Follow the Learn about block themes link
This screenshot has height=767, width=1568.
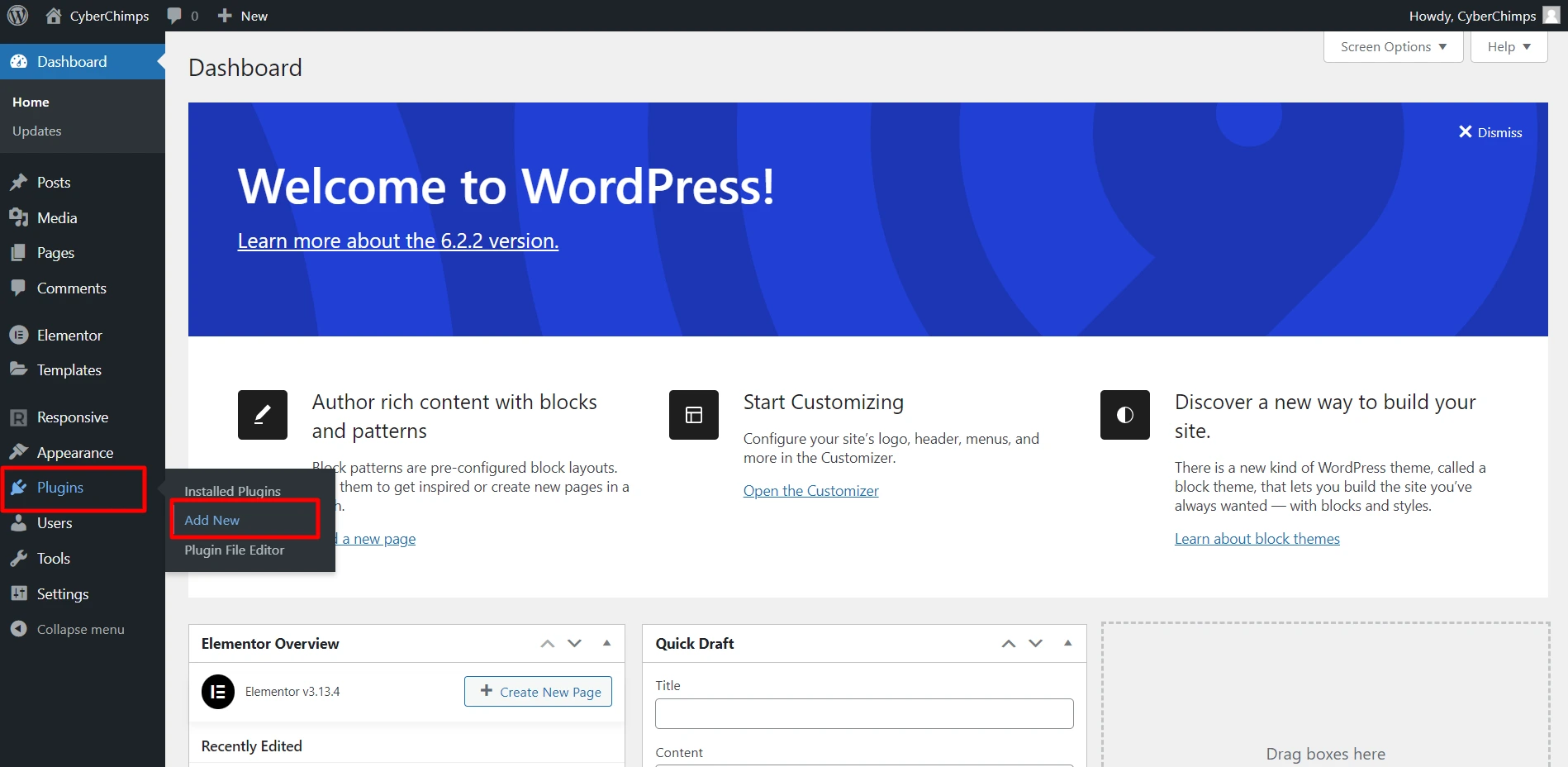pos(1257,539)
